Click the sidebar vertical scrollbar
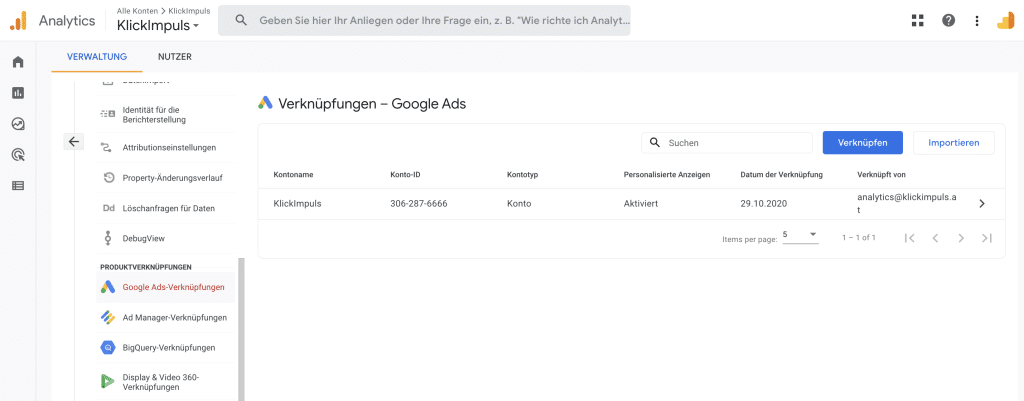 [241, 329]
